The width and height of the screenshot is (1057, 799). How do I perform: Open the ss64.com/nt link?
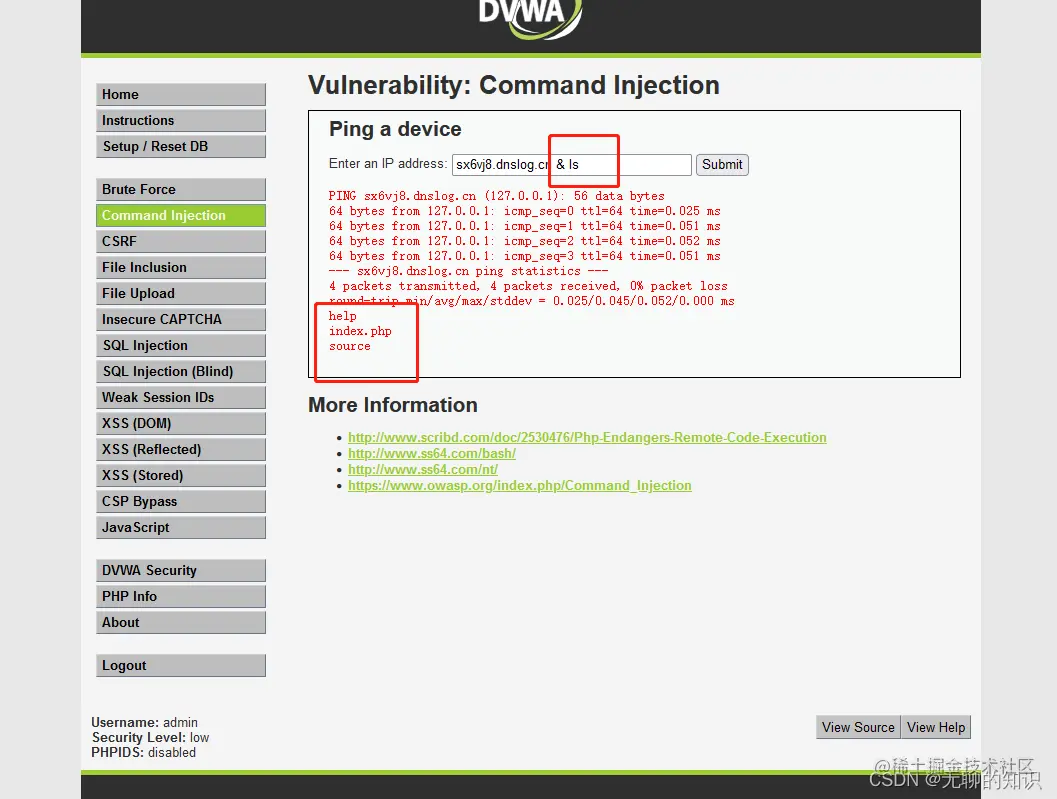(423, 469)
